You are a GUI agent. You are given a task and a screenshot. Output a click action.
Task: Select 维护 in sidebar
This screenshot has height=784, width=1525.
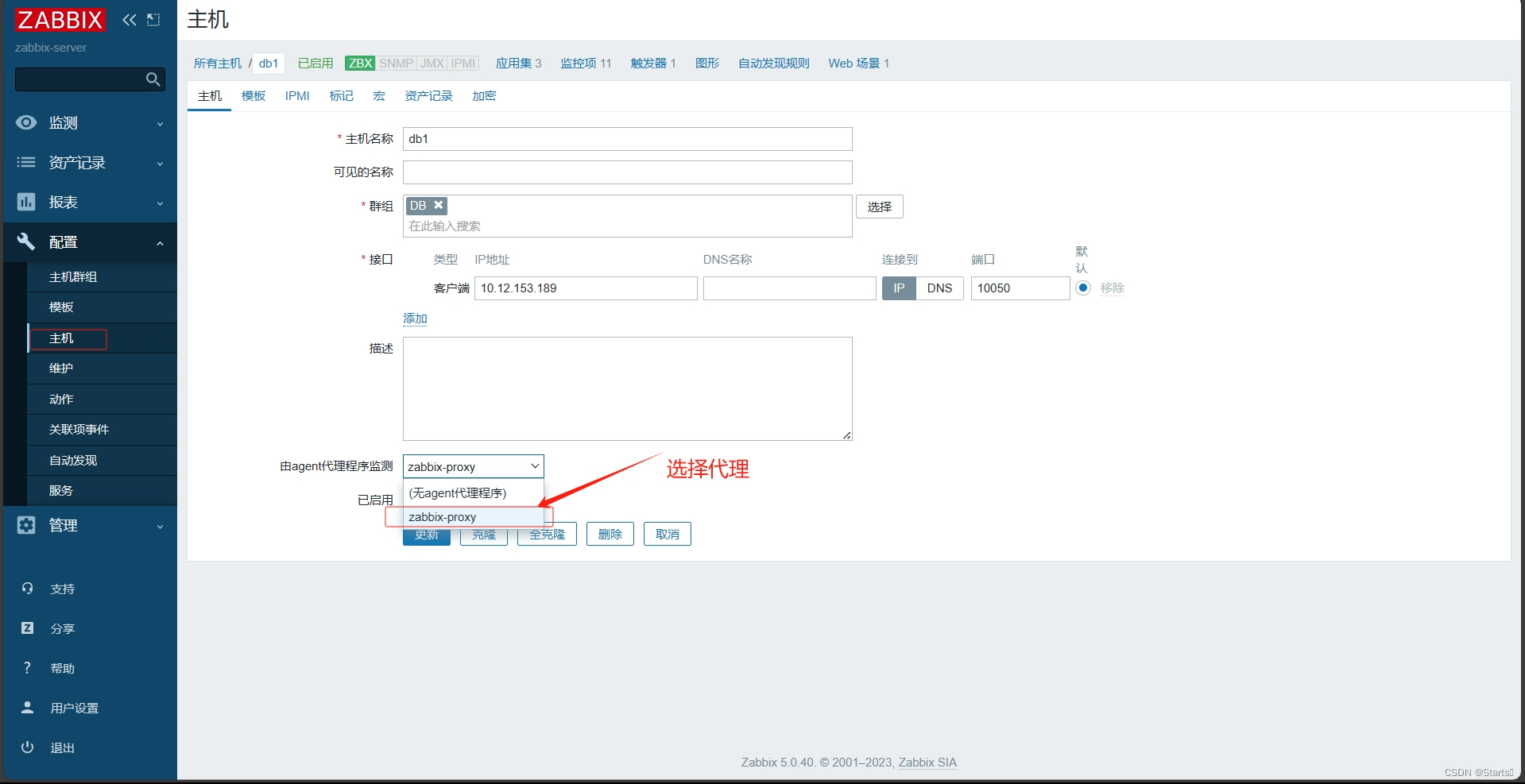102,368
